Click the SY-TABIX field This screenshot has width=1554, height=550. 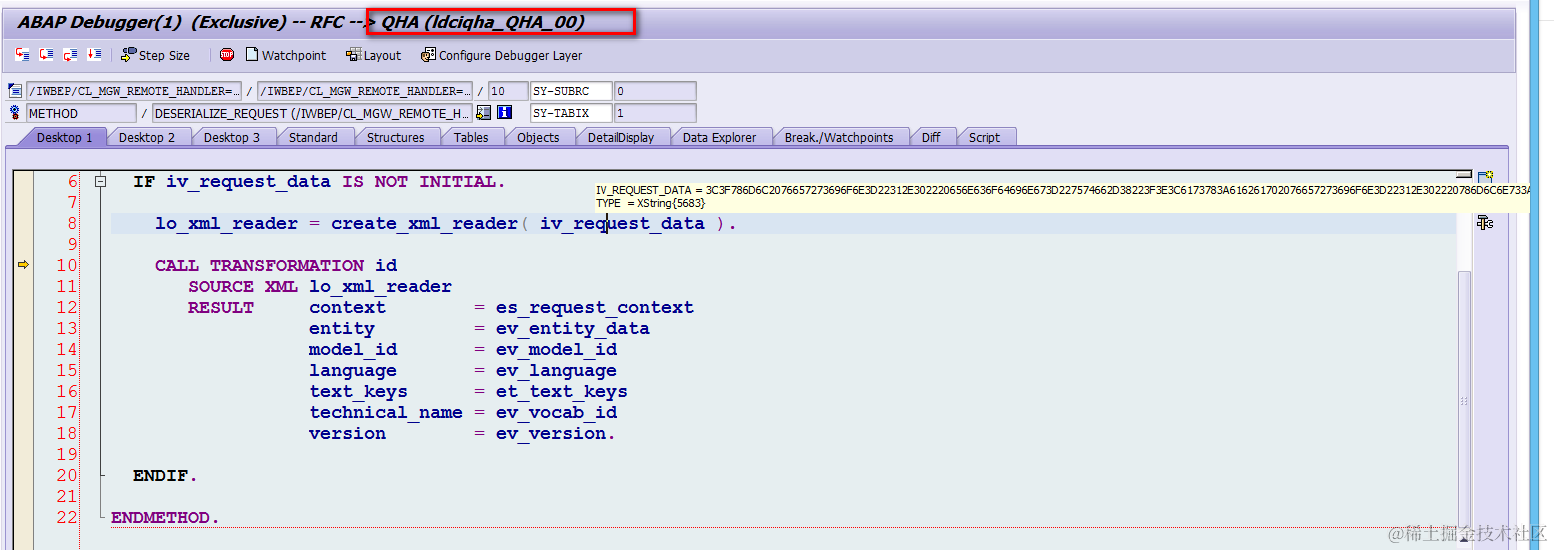pos(571,113)
